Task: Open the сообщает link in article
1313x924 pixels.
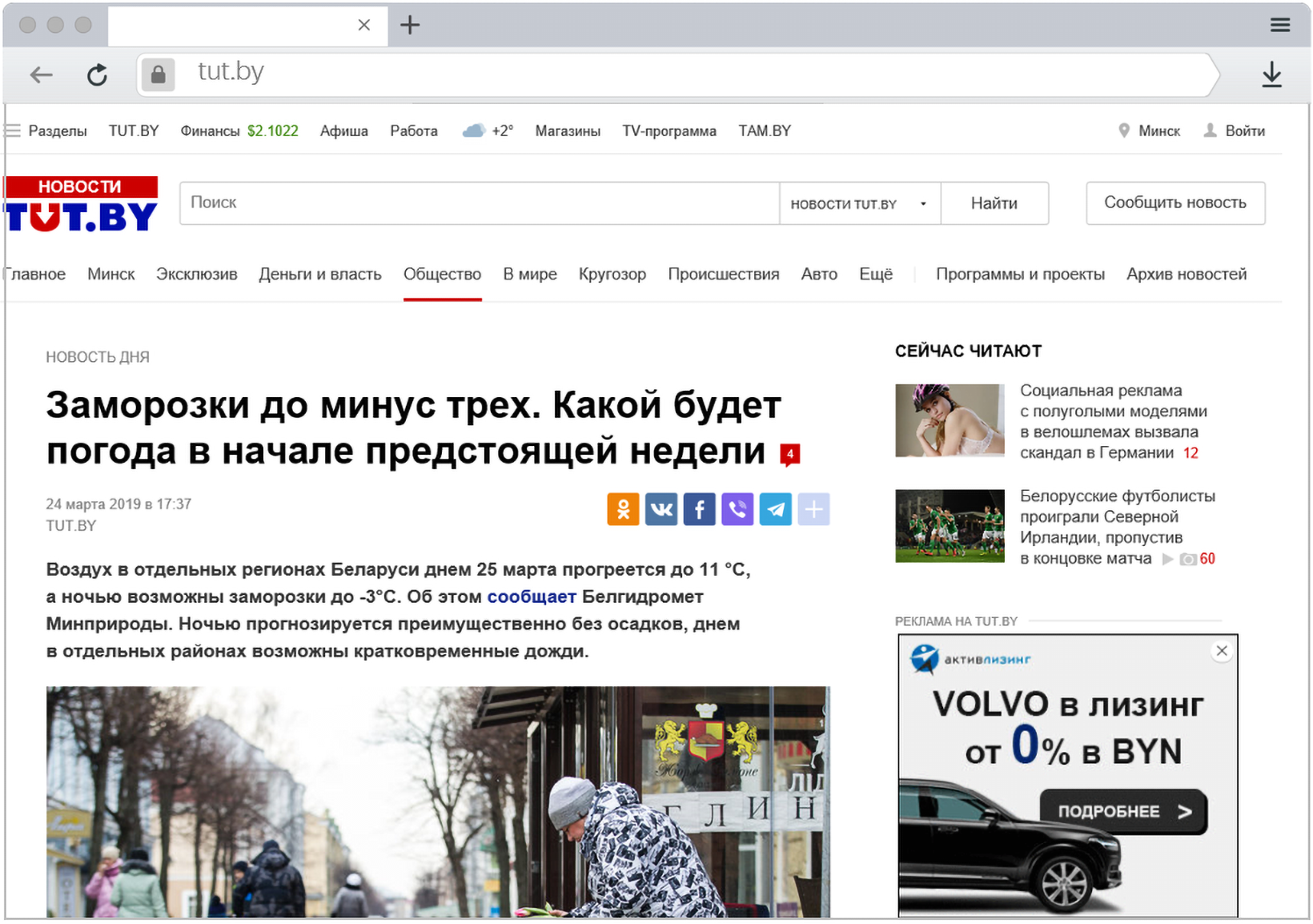Action: [532, 597]
